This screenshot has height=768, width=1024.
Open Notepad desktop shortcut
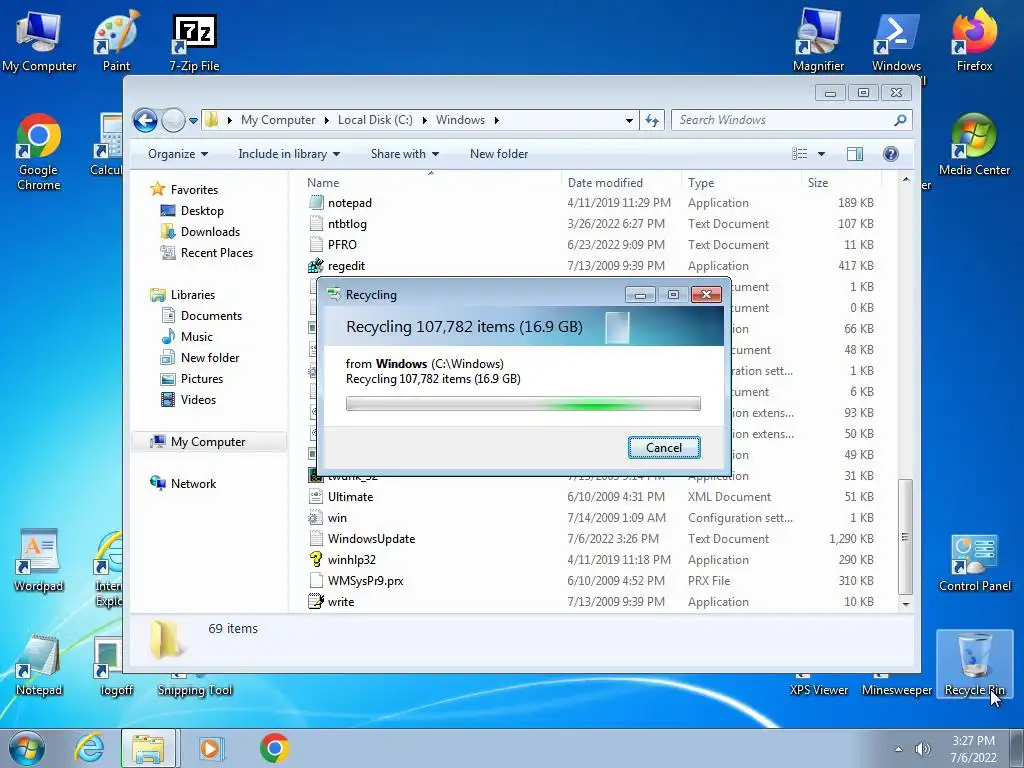[39, 665]
